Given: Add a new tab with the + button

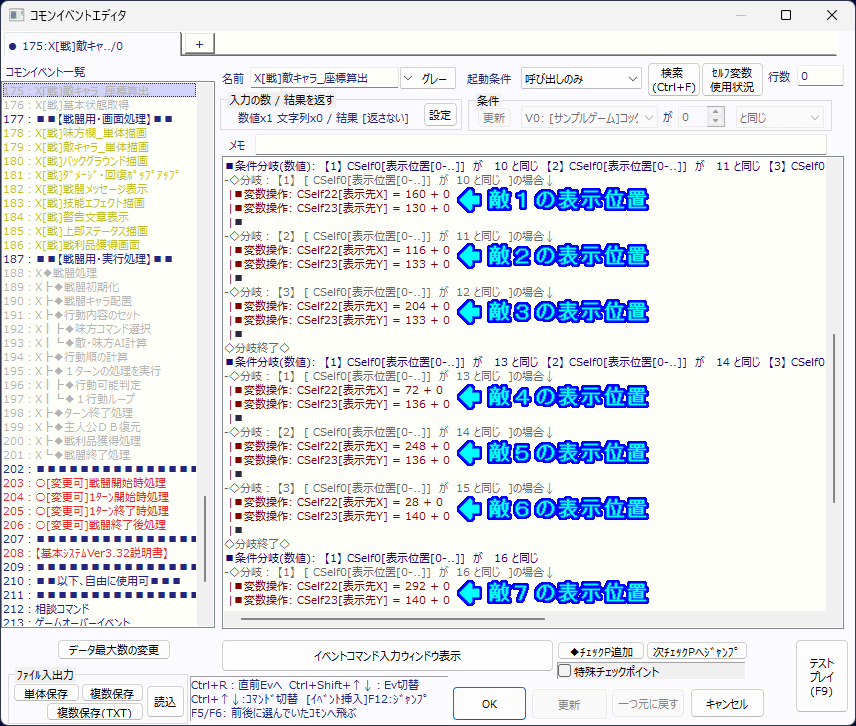Looking at the screenshot, I should (x=198, y=44).
